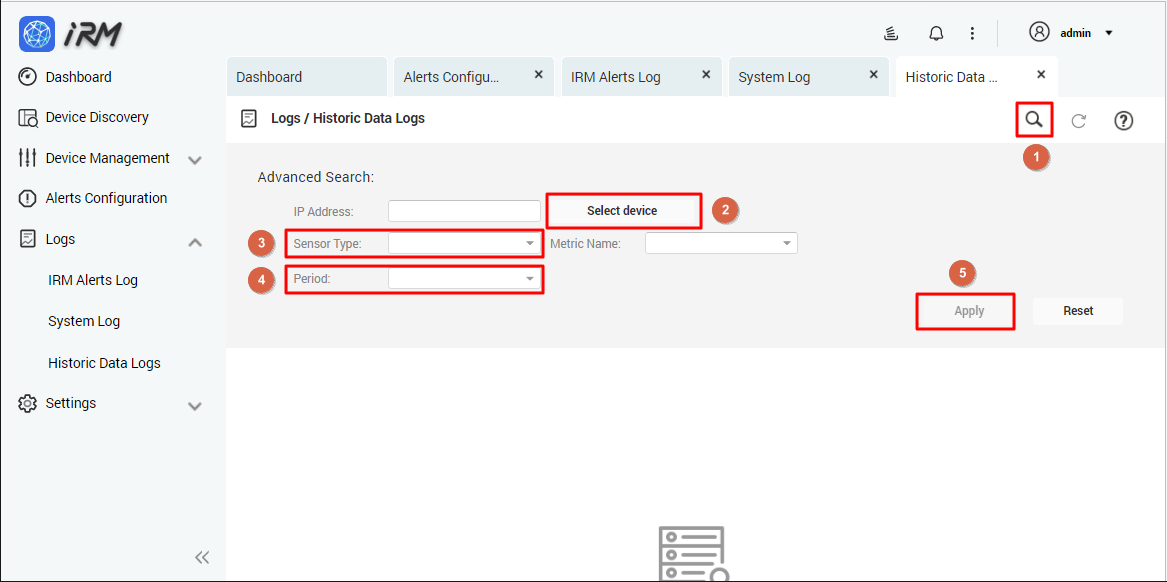This screenshot has width=1167, height=582.
Task: Click the Select device button
Action: 623,211
